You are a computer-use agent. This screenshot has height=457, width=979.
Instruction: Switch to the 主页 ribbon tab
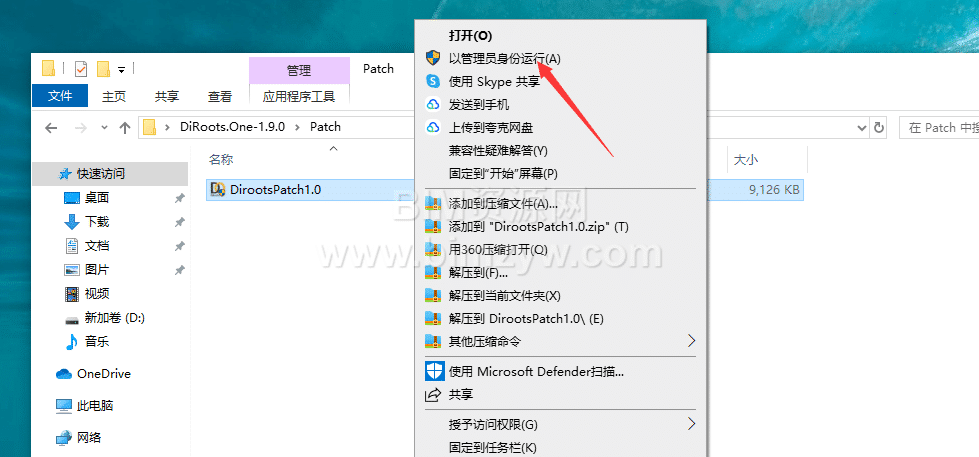tap(114, 96)
